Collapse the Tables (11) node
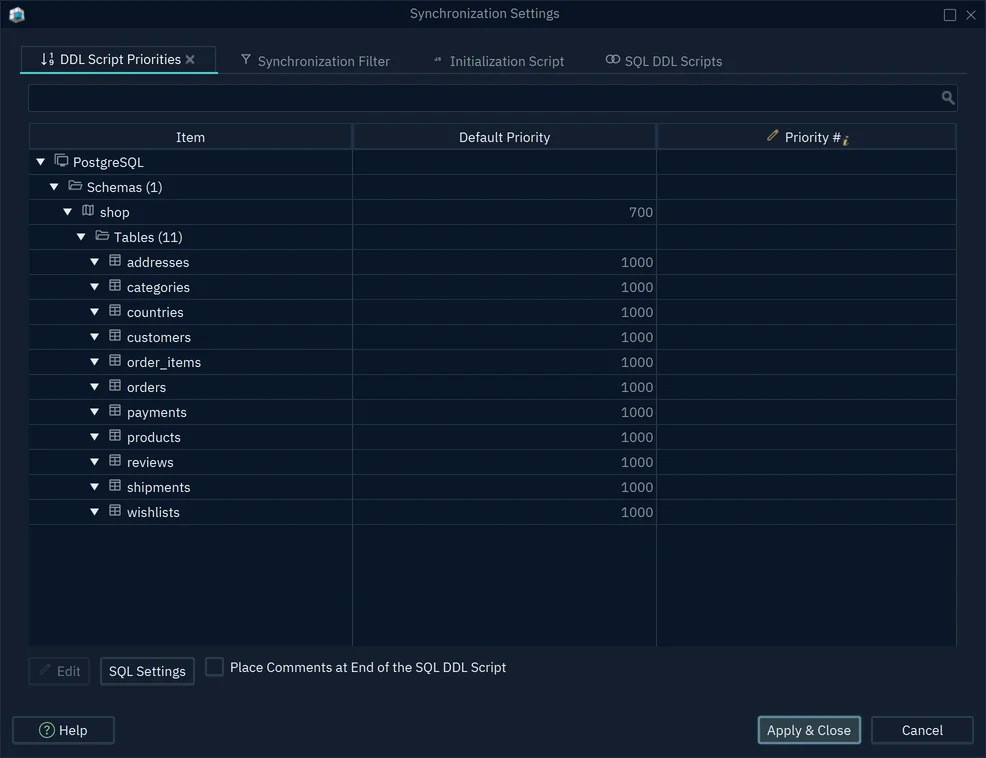 [81, 237]
